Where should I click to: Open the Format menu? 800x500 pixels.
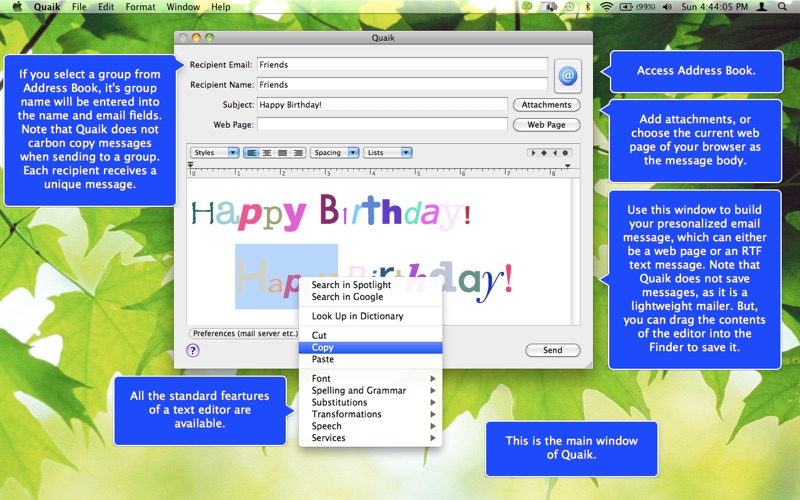click(140, 7)
